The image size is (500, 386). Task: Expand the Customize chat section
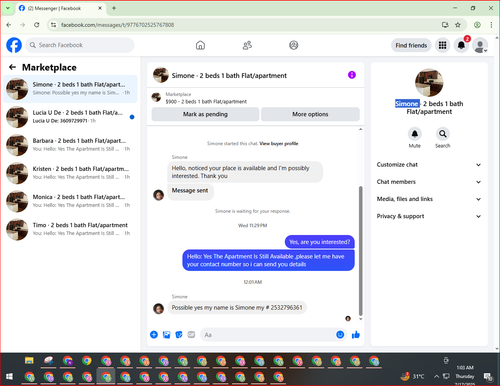pos(429,165)
